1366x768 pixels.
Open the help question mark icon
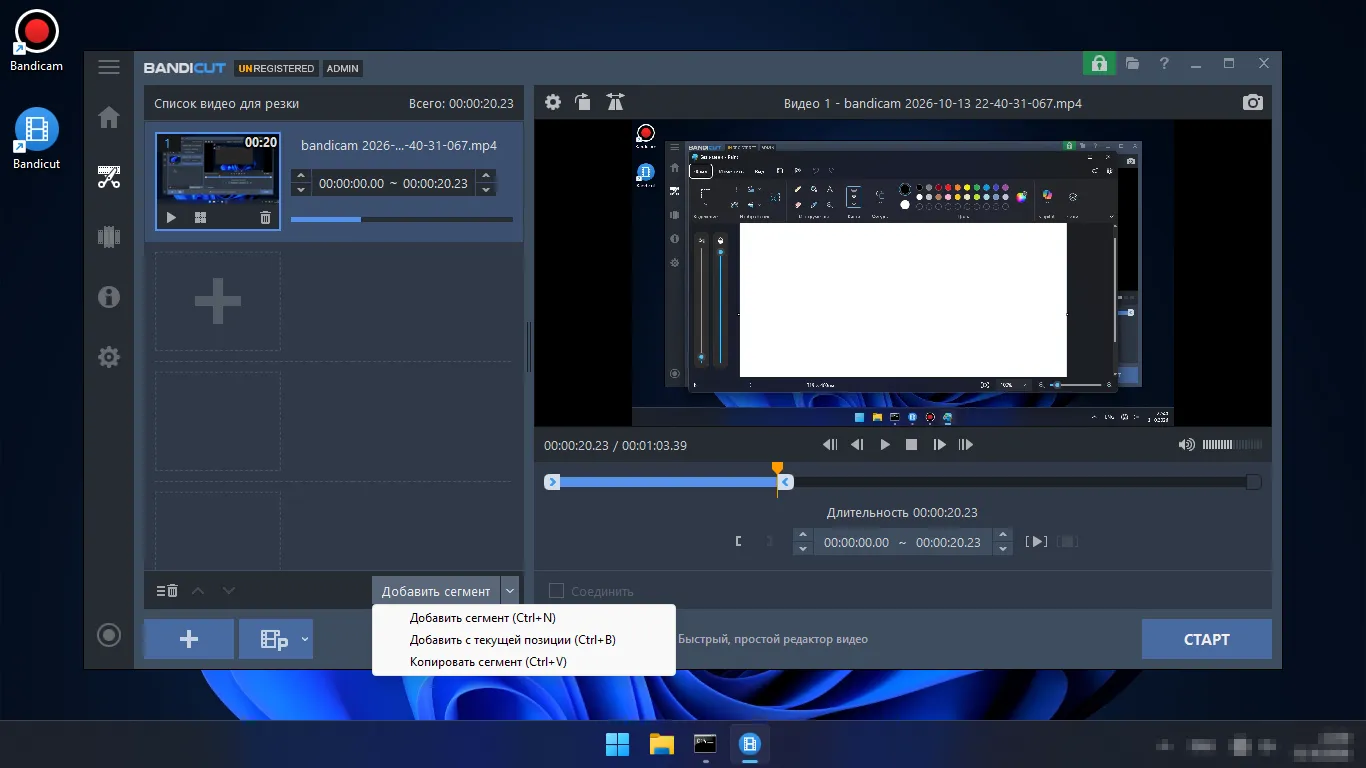[1164, 63]
